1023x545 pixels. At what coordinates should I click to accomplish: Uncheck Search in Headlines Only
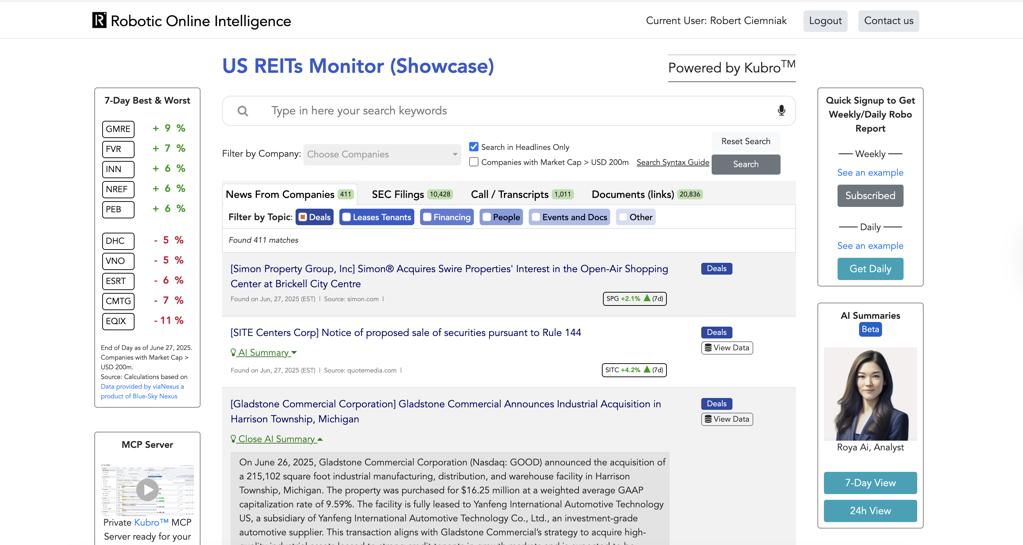pyautogui.click(x=474, y=147)
